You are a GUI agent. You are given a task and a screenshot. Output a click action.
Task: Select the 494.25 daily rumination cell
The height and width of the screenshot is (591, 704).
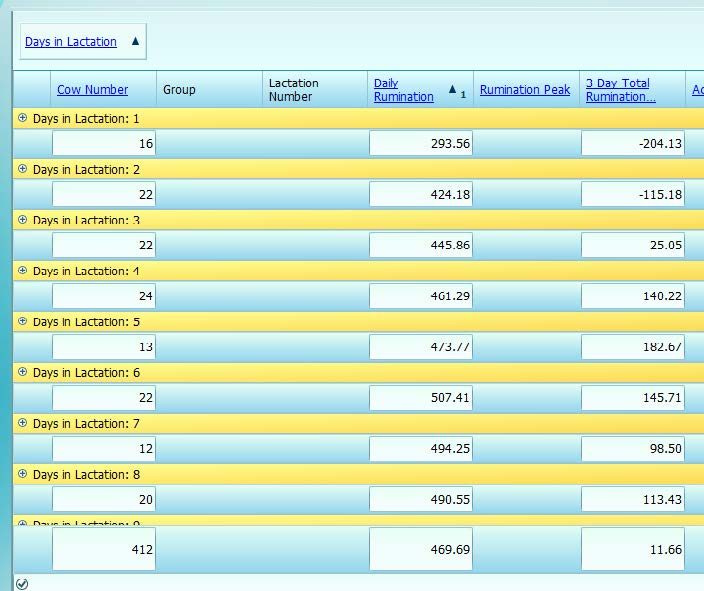[x=421, y=448]
